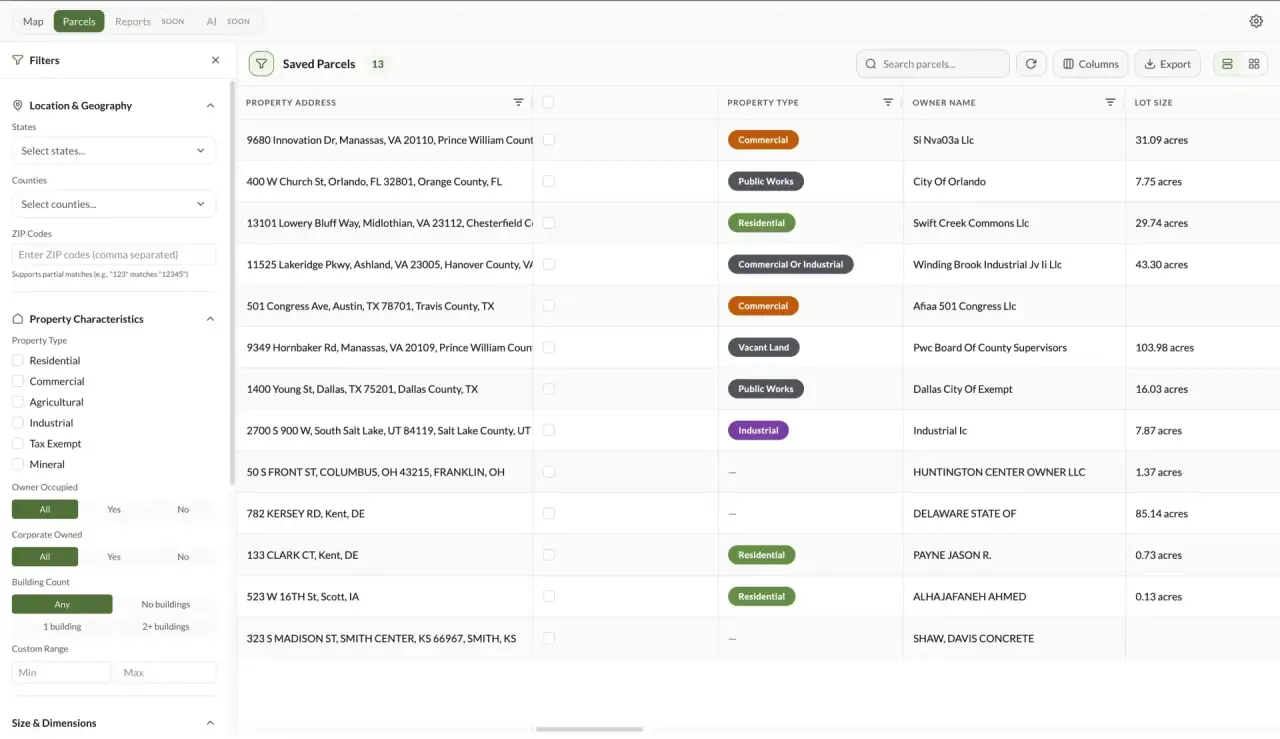Click the horizontal table scrollbar
The width and height of the screenshot is (1280, 739).
pyautogui.click(x=589, y=730)
